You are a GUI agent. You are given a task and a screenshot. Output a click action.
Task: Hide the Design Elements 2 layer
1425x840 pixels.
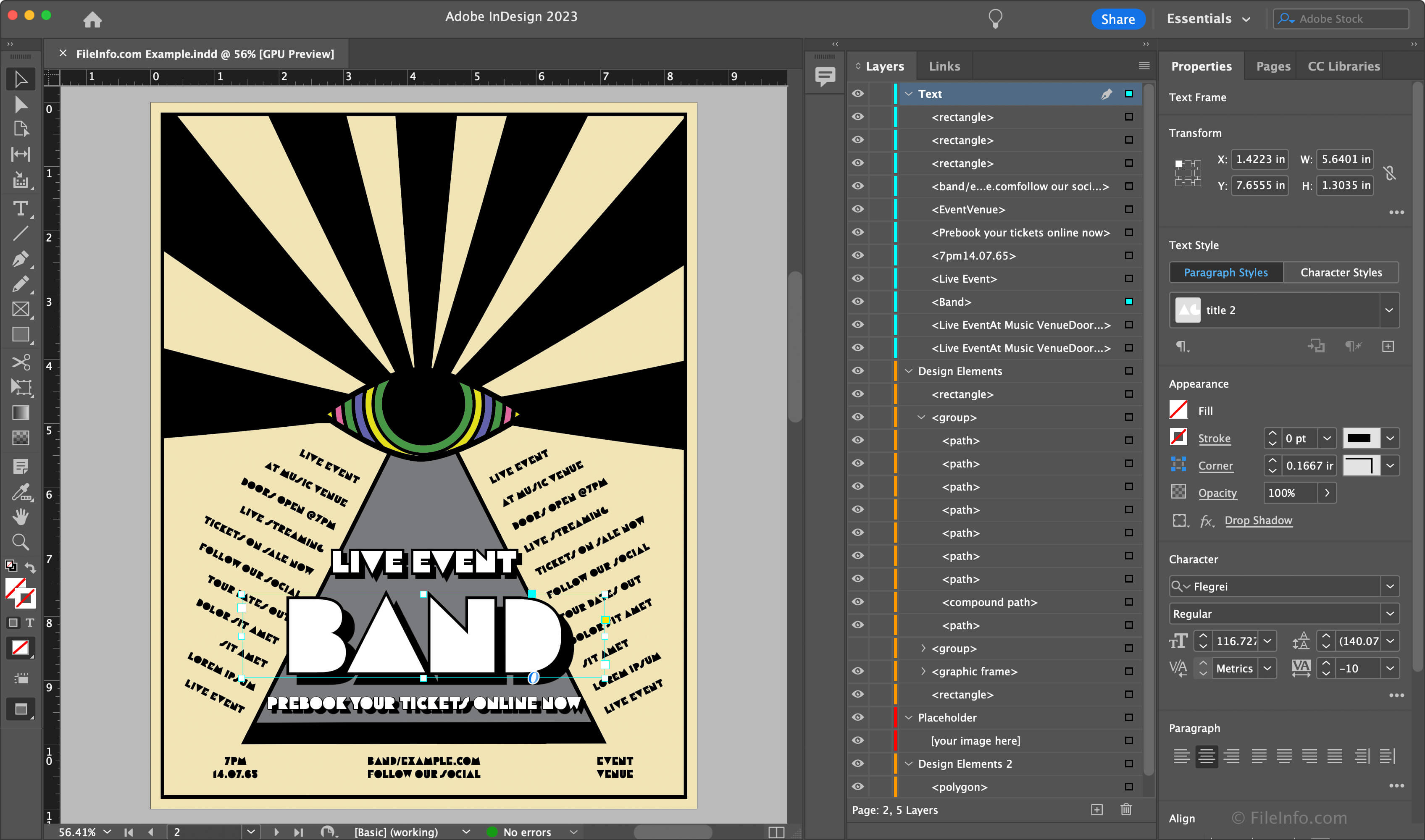[857, 764]
